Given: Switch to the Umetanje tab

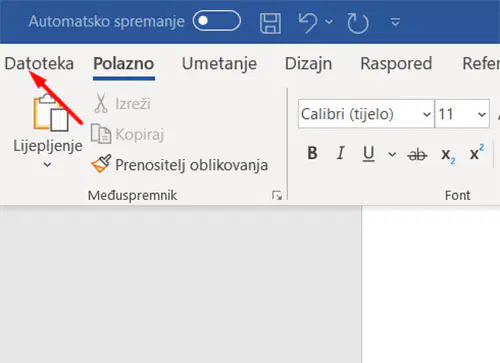Looking at the screenshot, I should tap(219, 64).
